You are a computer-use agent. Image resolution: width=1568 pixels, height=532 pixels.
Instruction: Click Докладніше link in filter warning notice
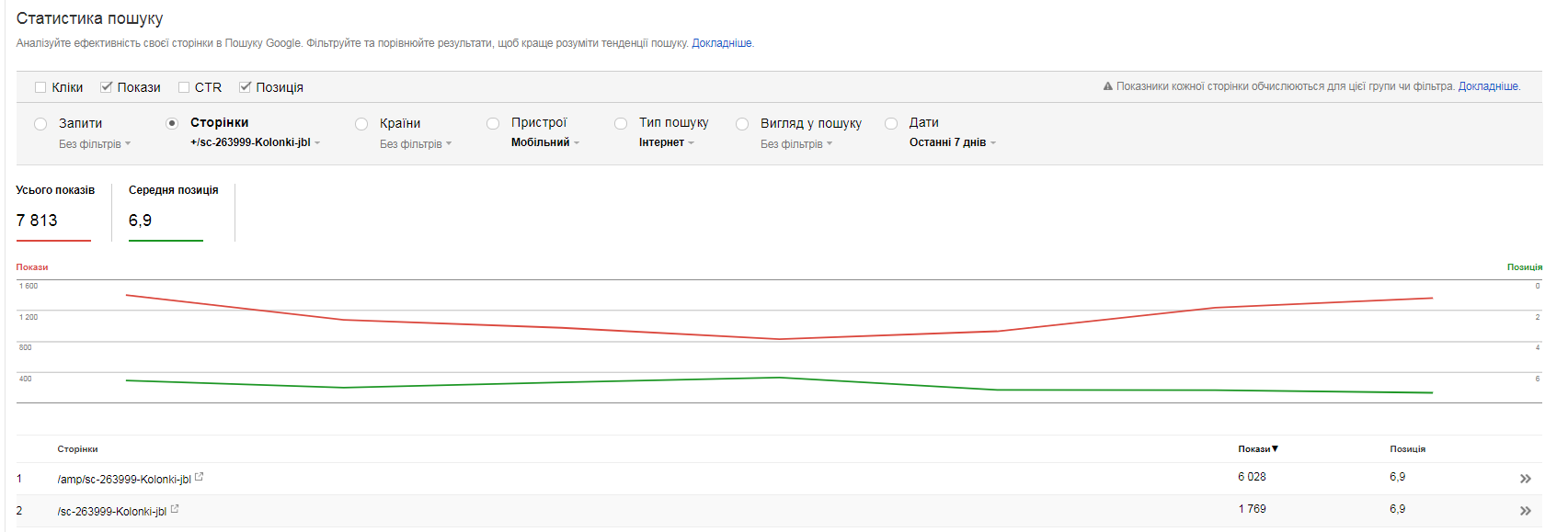click(1488, 86)
